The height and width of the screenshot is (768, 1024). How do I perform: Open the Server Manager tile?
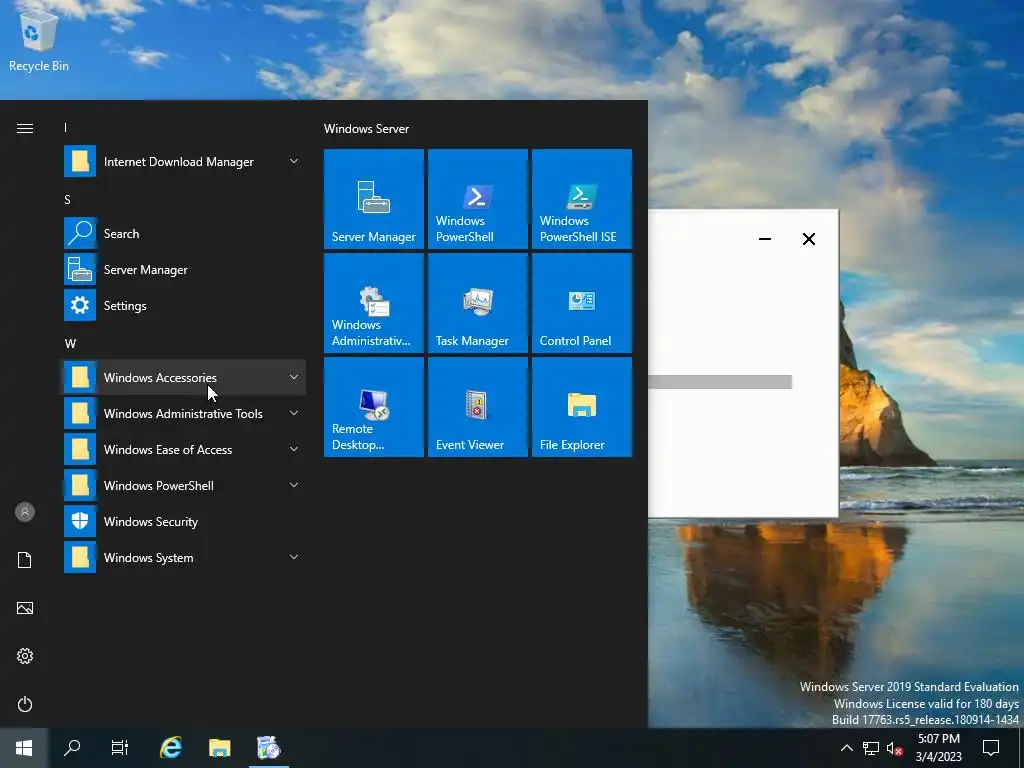point(374,199)
